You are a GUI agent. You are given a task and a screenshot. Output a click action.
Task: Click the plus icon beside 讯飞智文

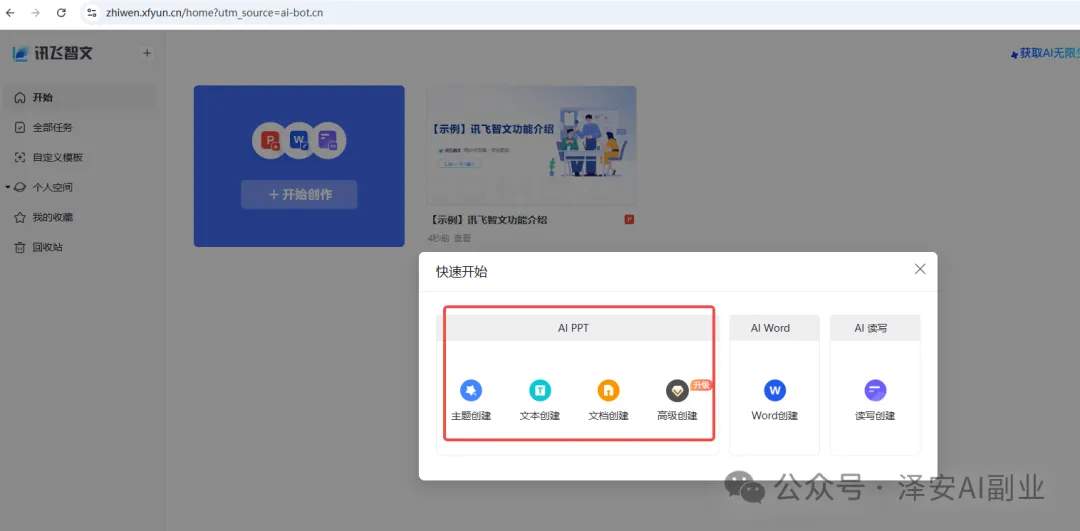point(147,53)
